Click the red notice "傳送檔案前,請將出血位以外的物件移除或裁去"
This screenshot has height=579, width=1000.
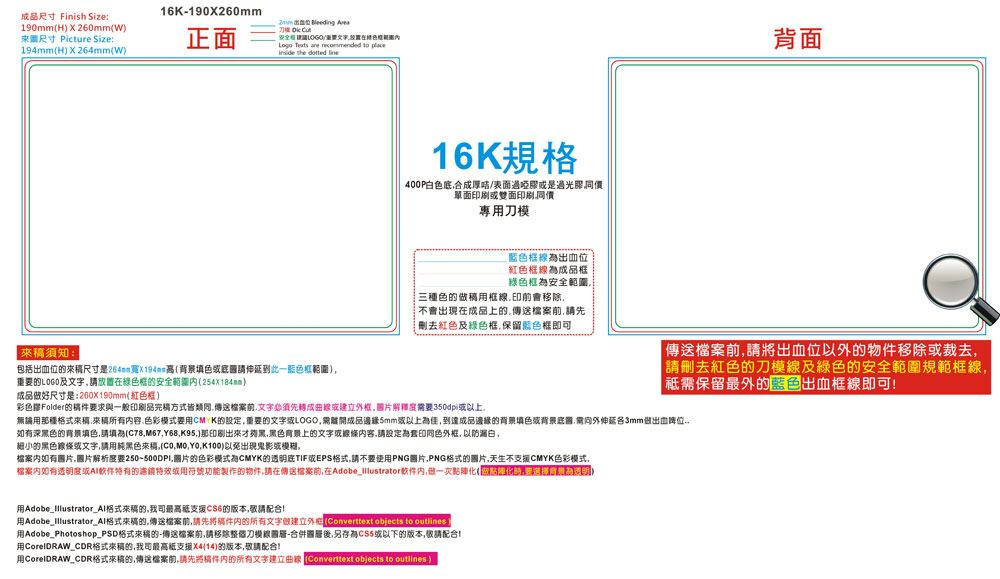[821, 350]
